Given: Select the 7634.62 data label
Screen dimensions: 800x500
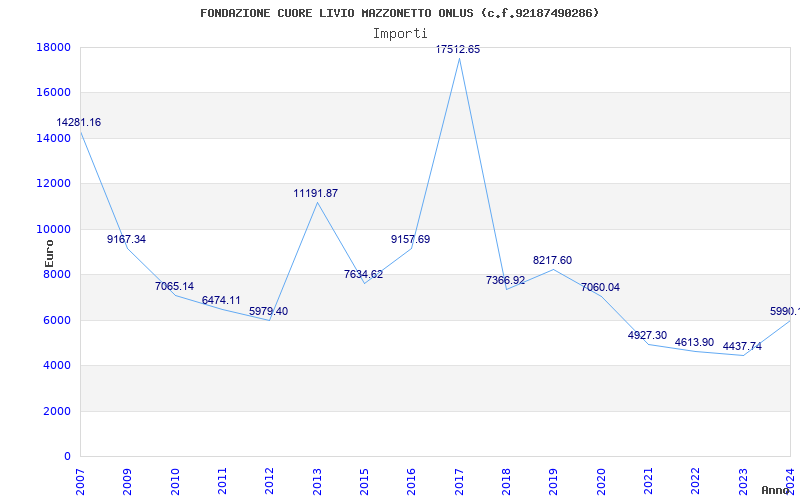Looking at the screenshot, I should point(363,274).
